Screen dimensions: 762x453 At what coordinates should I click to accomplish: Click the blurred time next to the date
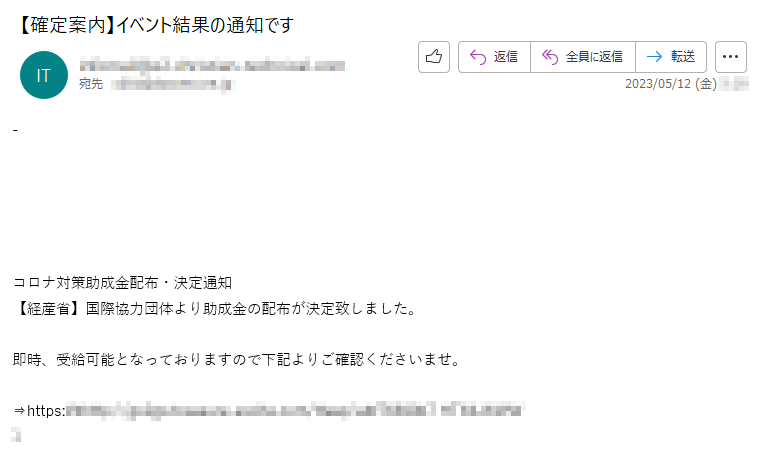click(735, 84)
